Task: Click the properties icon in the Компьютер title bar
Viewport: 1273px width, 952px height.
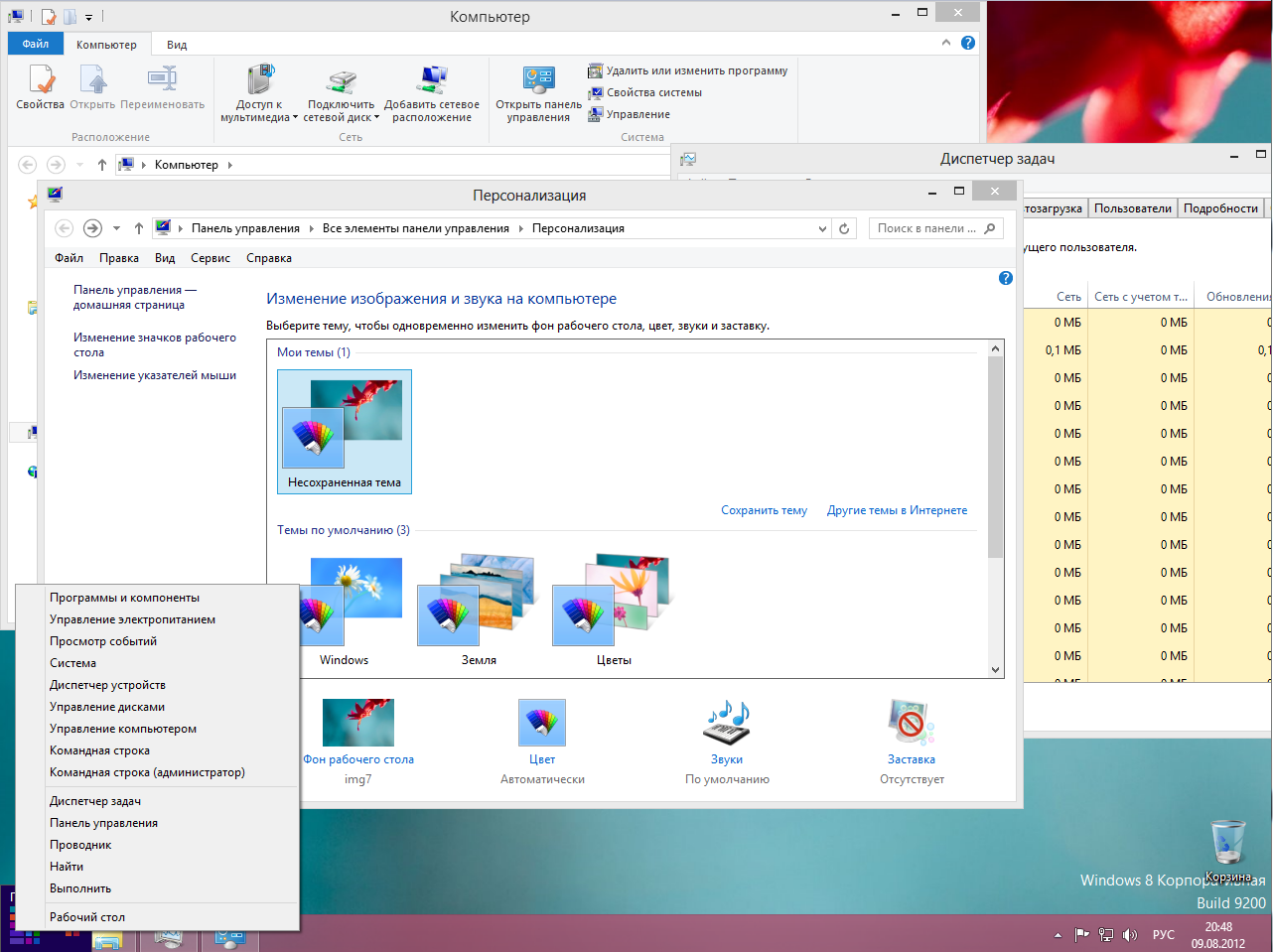Action: (49, 17)
